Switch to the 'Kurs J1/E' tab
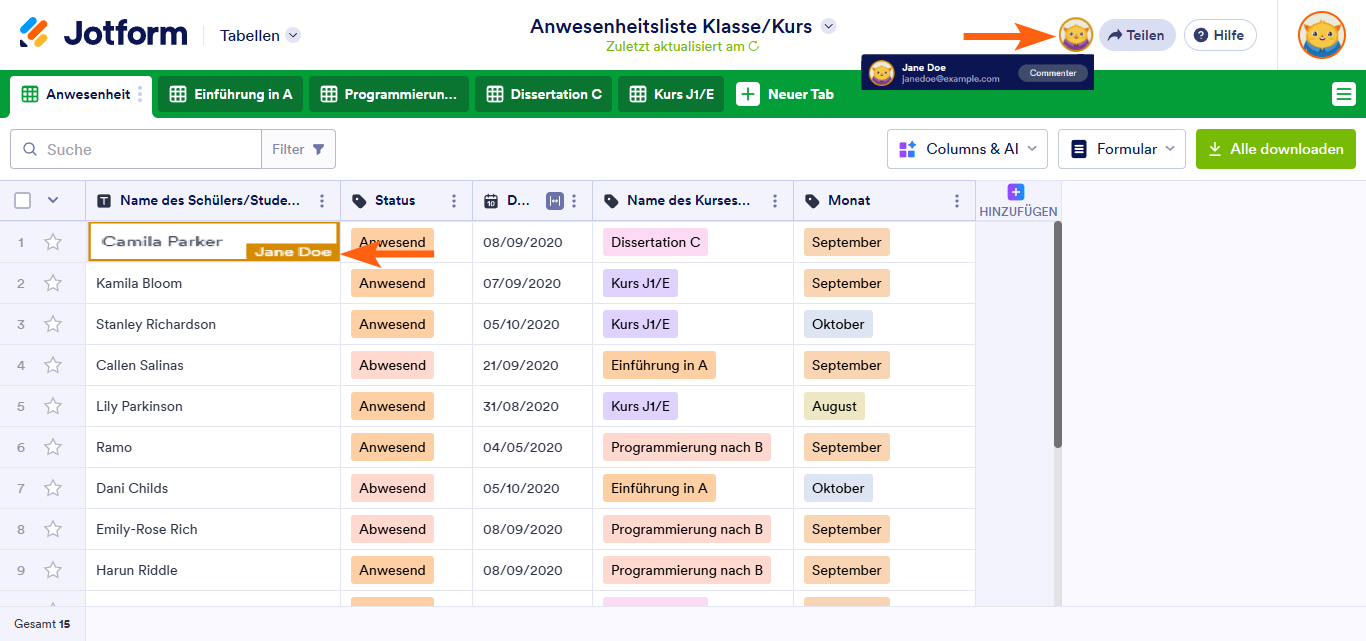The image size is (1366, 641). (x=670, y=93)
